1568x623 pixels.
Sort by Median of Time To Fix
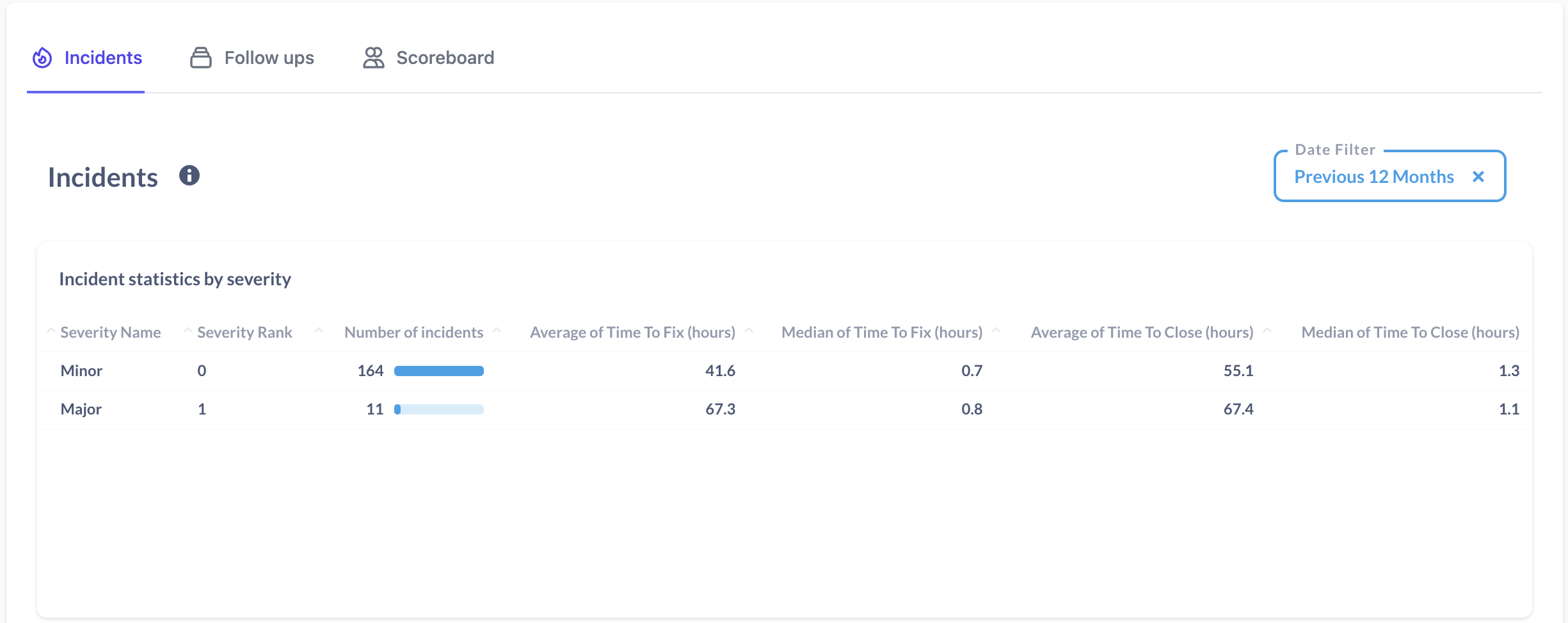(x=882, y=333)
